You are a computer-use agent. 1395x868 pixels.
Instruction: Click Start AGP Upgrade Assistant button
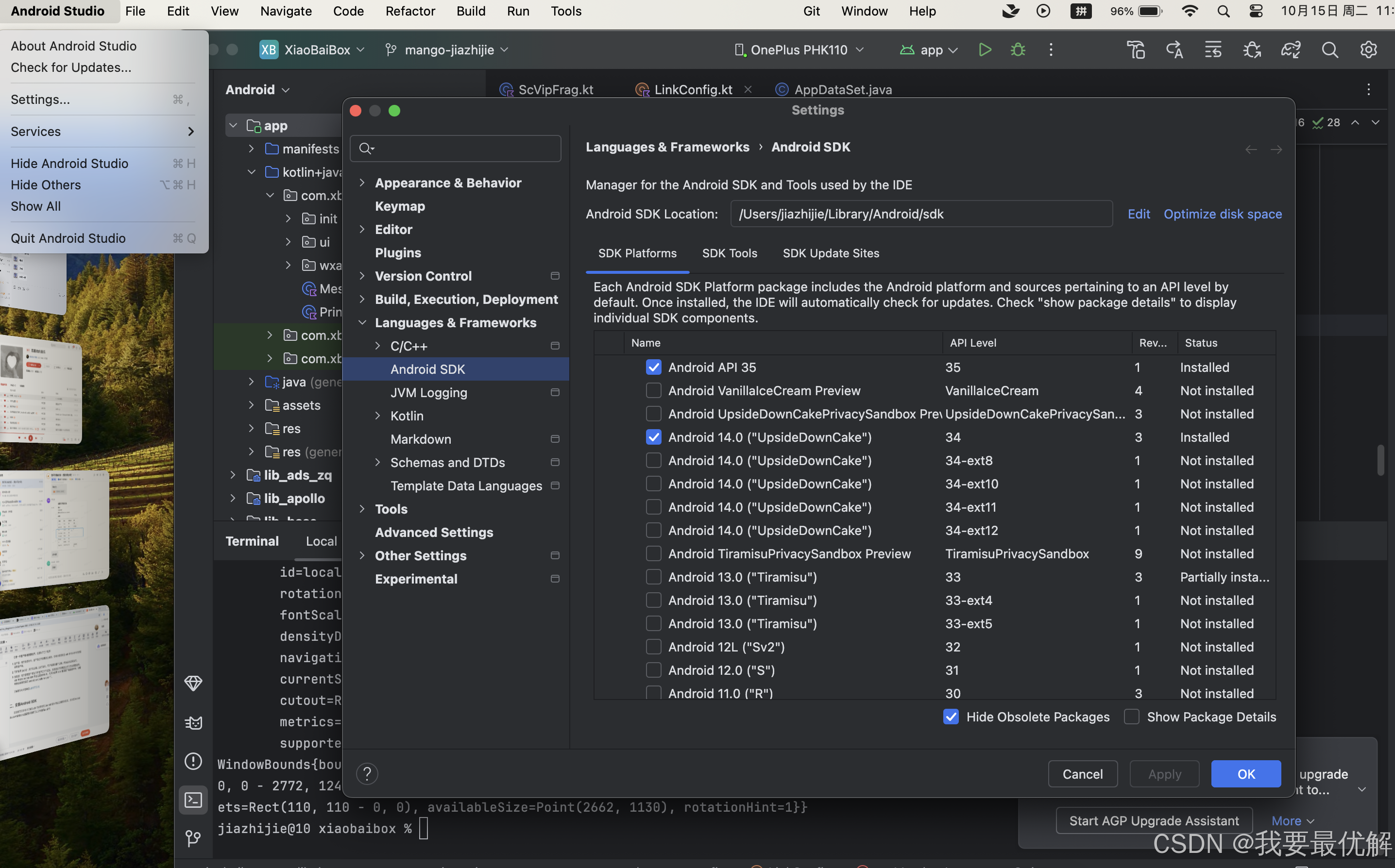click(1154, 820)
